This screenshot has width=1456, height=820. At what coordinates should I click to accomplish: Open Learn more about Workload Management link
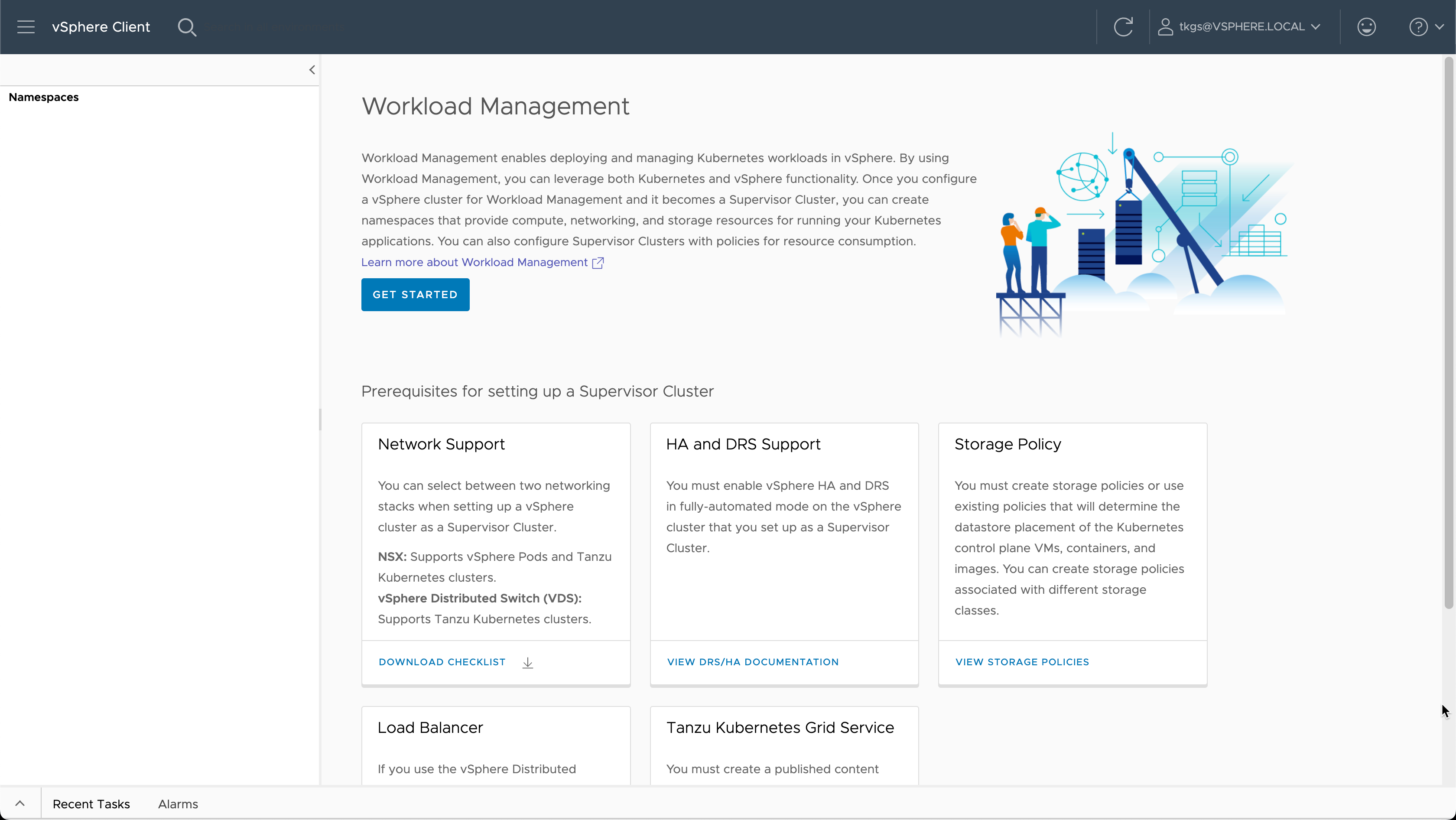coord(474,262)
